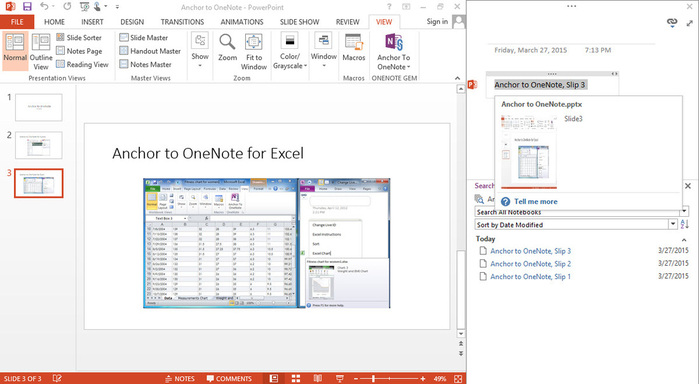Toggle COMMENTS pane in the status bar

[229, 378]
